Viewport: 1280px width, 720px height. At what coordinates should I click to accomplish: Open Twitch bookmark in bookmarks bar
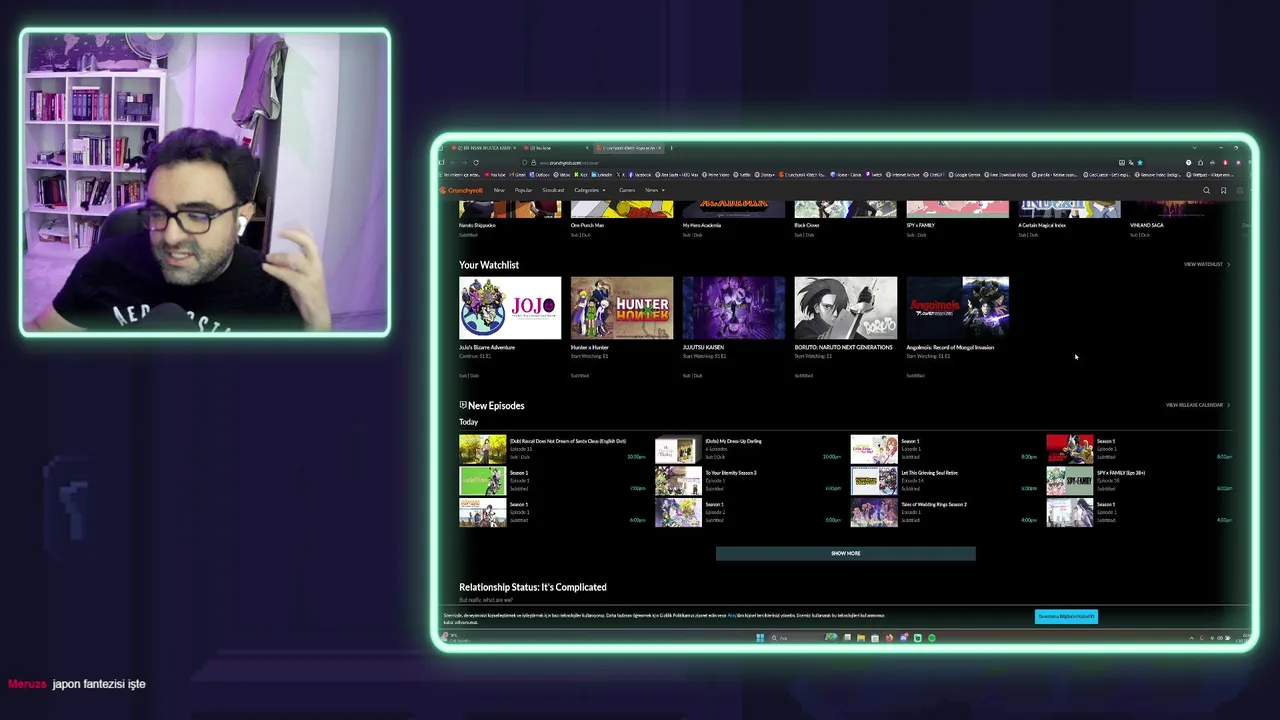coord(874,175)
